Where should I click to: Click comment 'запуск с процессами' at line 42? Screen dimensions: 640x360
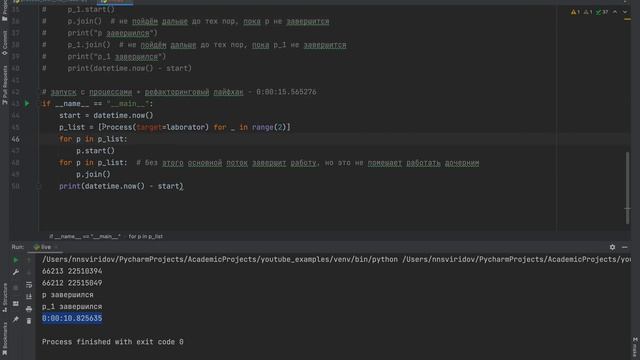click(91, 92)
